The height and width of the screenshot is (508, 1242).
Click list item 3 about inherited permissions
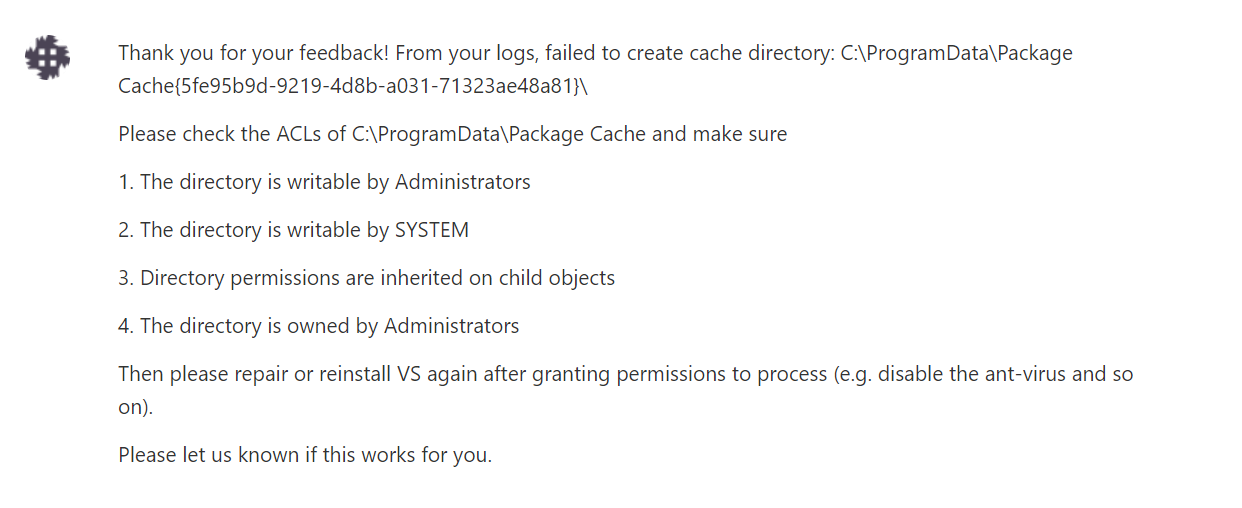(366, 278)
